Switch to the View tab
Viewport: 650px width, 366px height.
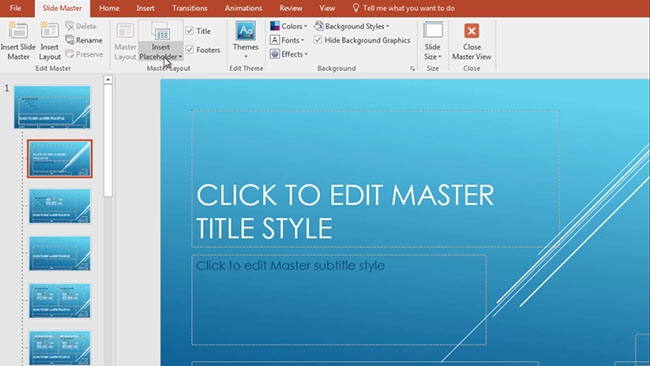tap(327, 8)
